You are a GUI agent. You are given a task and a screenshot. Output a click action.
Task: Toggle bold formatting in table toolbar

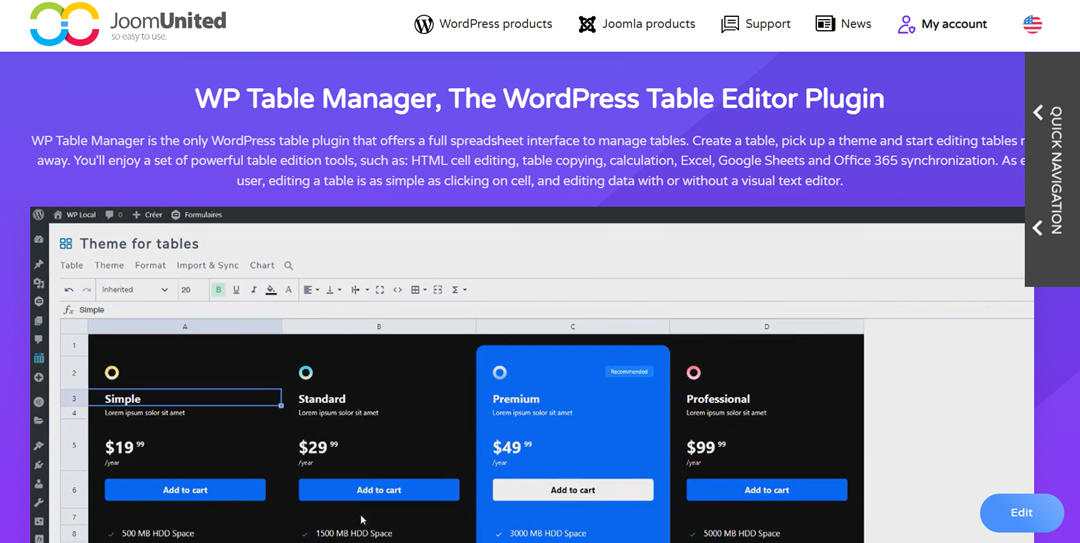pyautogui.click(x=218, y=290)
